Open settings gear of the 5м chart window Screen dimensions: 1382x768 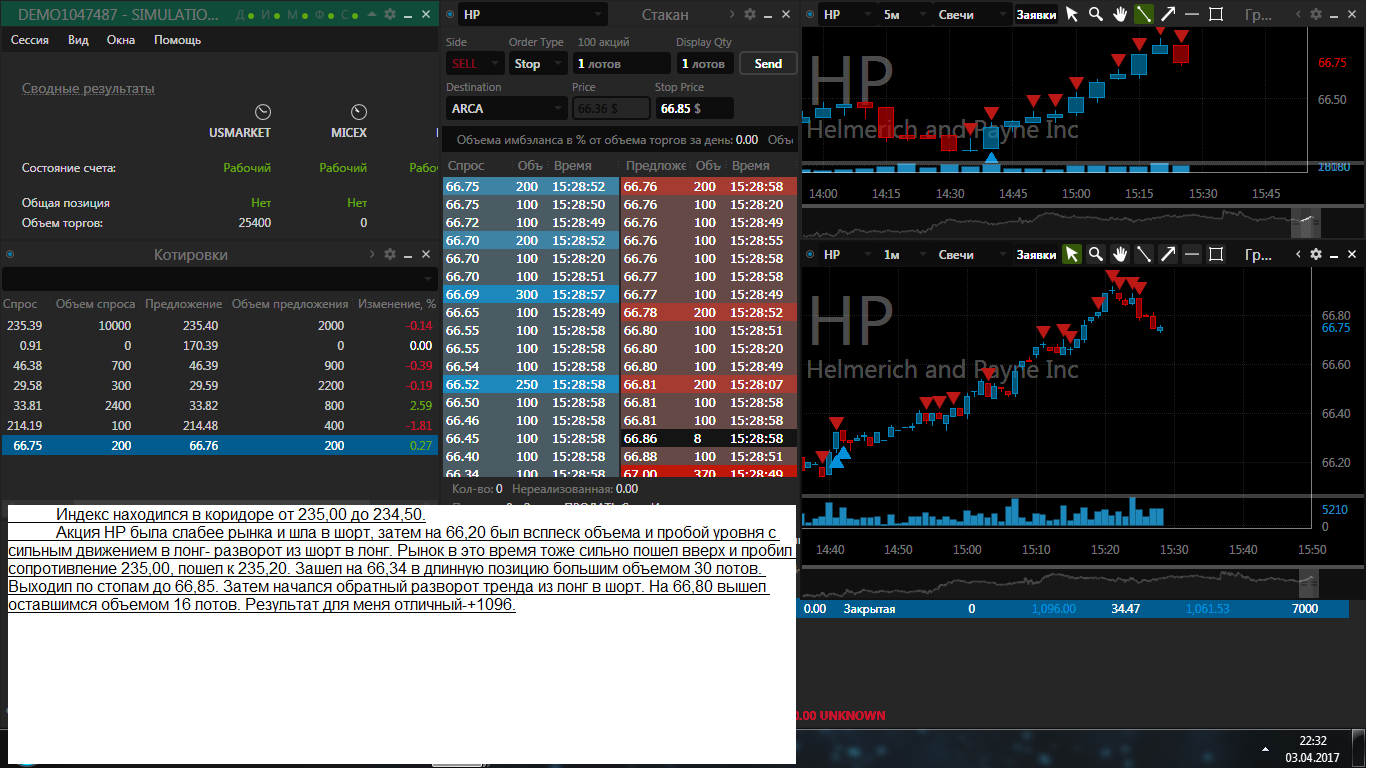coord(1316,14)
